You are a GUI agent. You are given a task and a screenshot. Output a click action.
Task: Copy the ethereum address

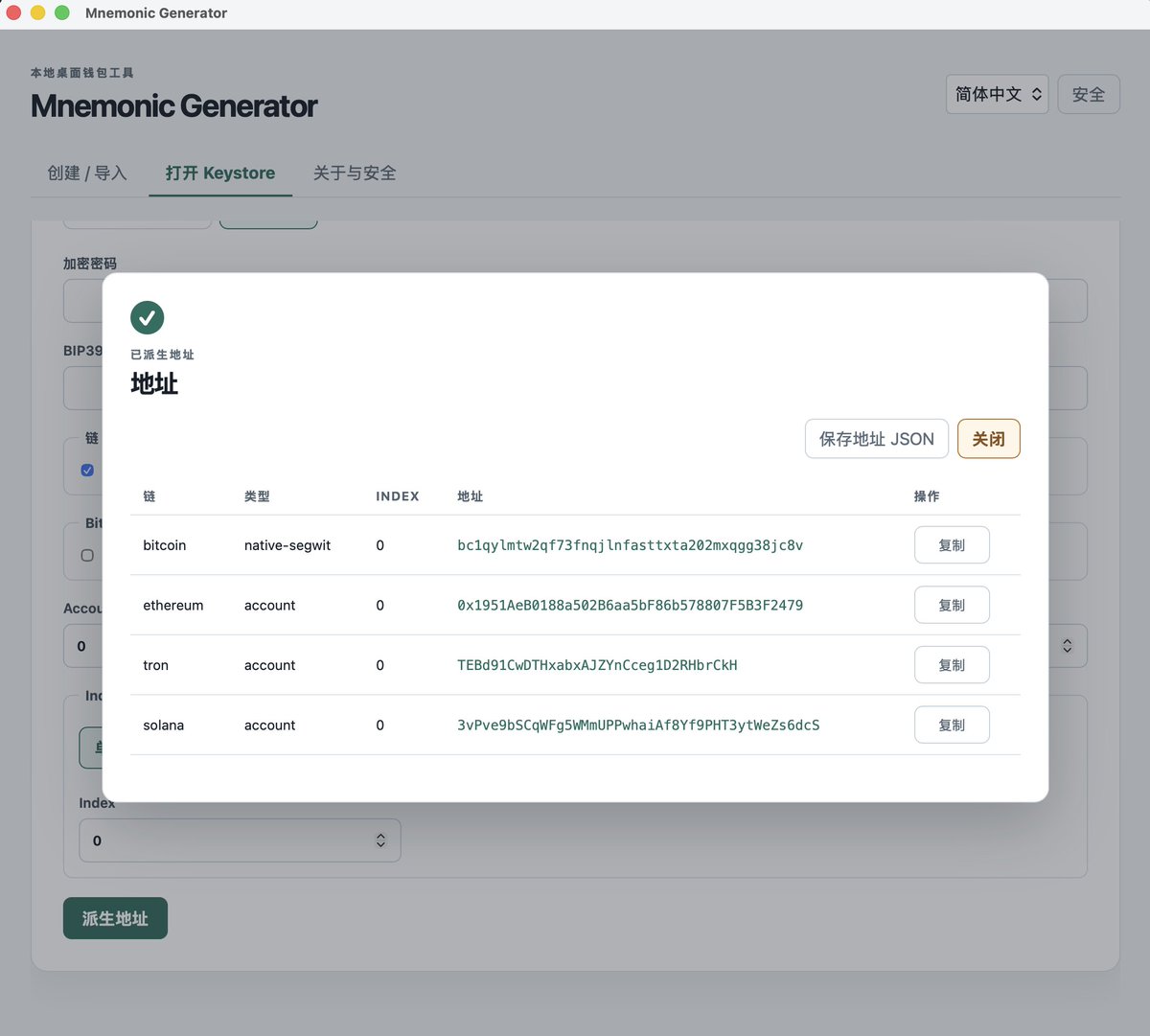pyautogui.click(x=952, y=605)
